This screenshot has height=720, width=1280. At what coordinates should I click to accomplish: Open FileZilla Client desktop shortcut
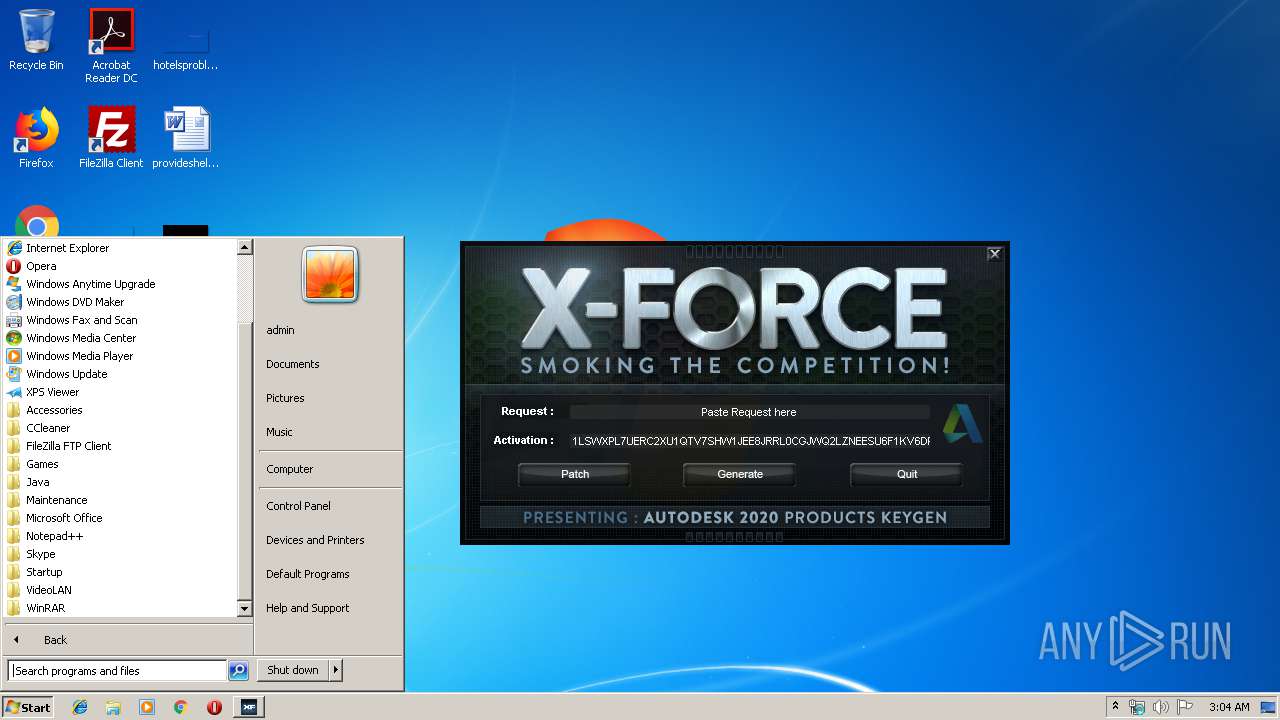point(111,137)
